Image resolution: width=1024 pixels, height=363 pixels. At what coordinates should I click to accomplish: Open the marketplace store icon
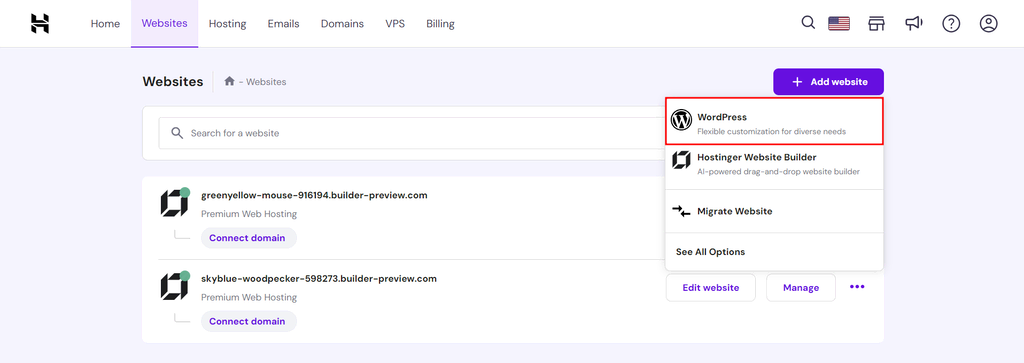point(876,24)
